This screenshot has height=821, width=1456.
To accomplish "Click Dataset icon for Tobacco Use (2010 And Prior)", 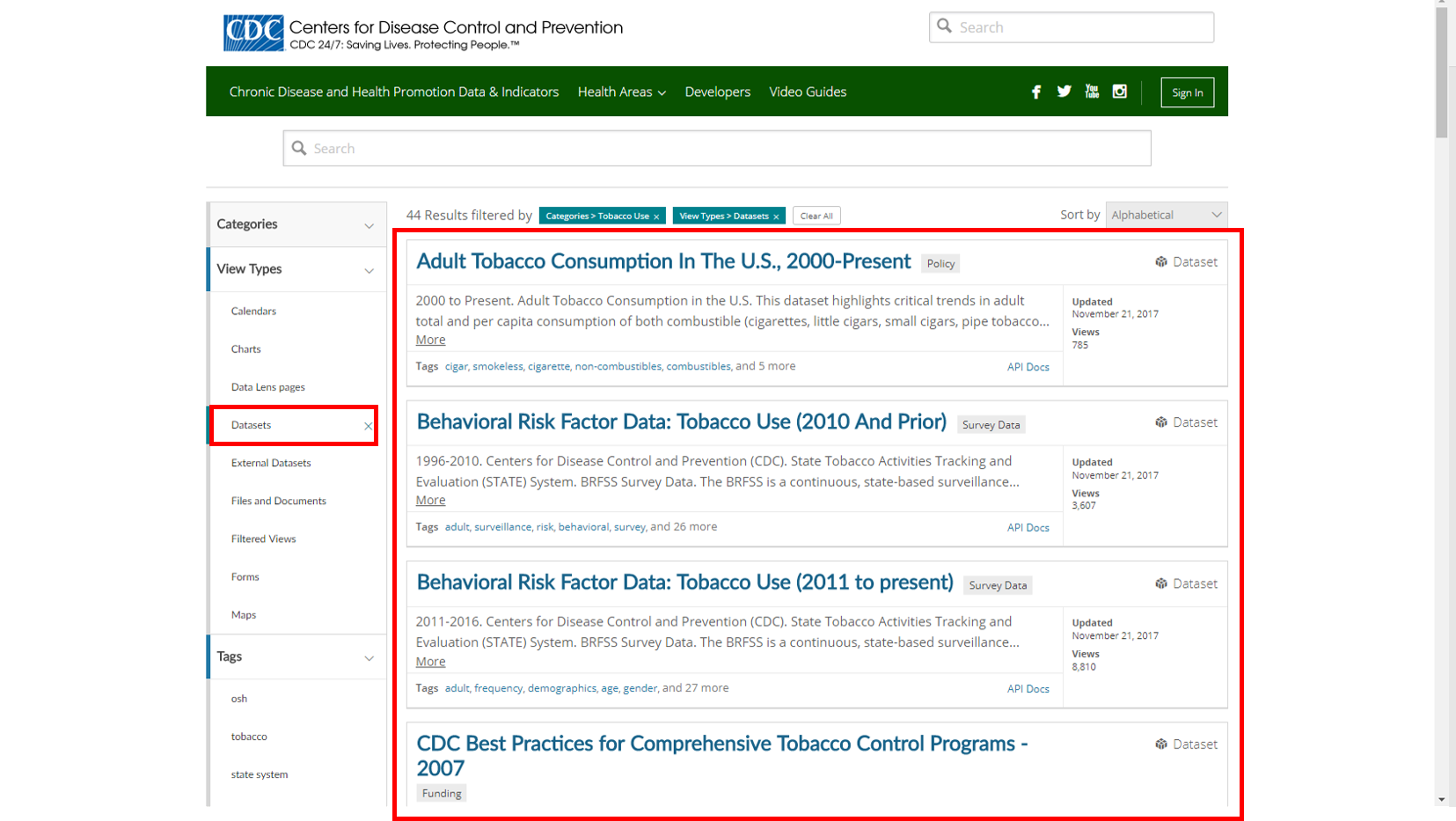I will point(1161,422).
